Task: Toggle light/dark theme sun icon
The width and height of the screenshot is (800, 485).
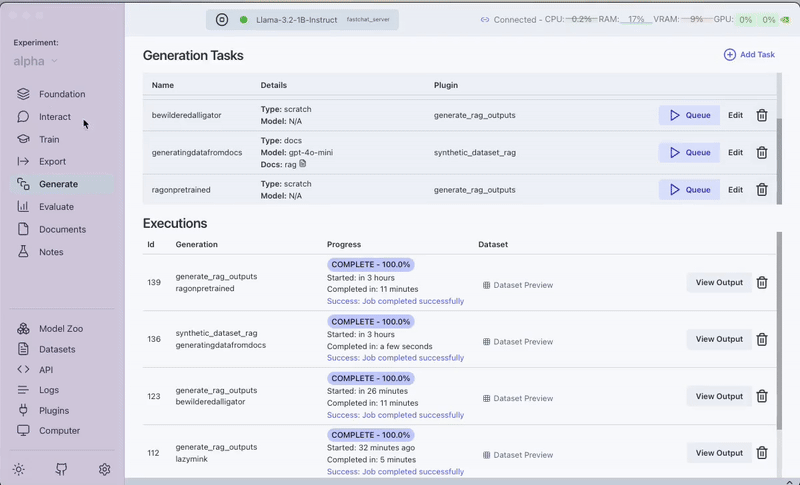Action: (18, 469)
